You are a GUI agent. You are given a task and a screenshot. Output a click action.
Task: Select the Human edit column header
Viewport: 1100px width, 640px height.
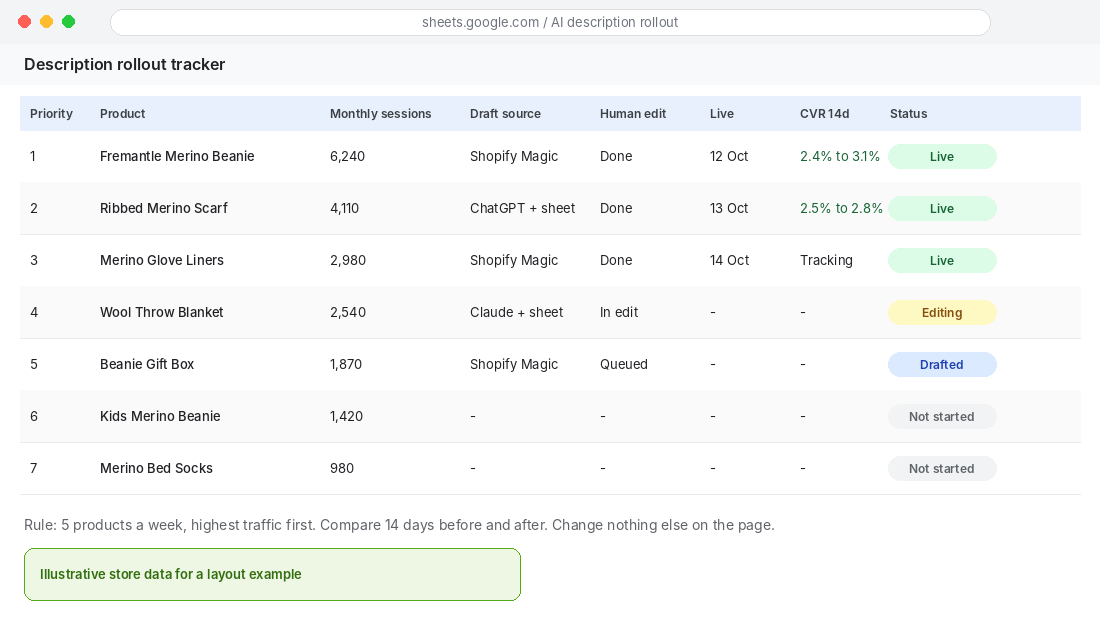pos(633,114)
